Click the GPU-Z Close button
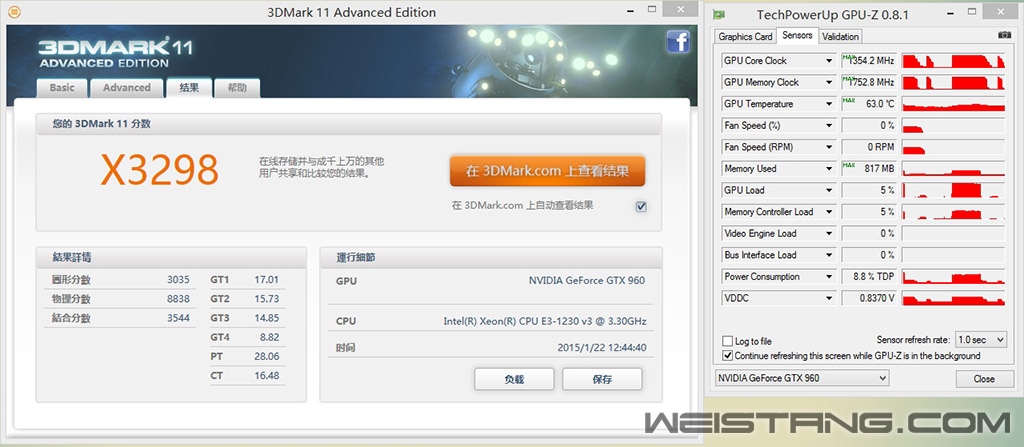Viewport: 1024px width, 447px height. (x=984, y=379)
